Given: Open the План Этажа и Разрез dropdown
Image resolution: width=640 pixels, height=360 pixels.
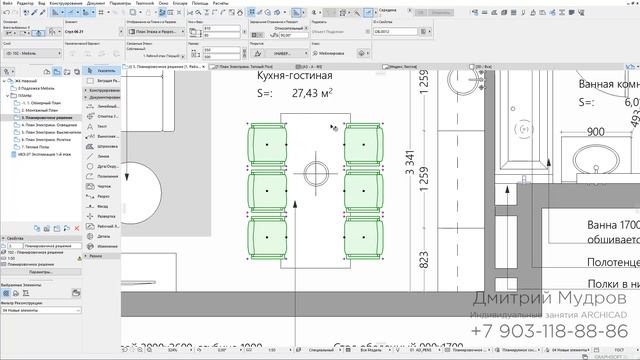Looking at the screenshot, I should [x=156, y=31].
